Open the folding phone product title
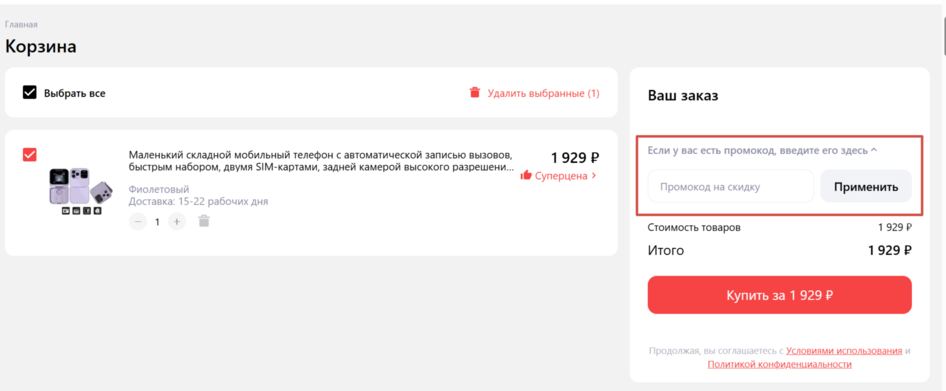Screen dimensions: 946x391 pos(322,160)
